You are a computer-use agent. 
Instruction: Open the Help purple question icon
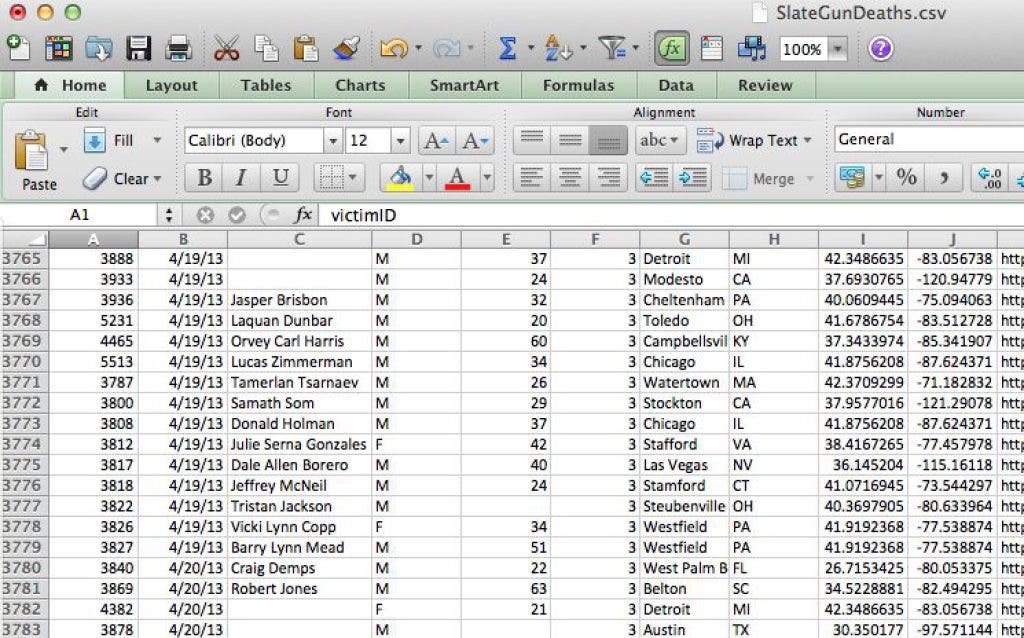[880, 48]
